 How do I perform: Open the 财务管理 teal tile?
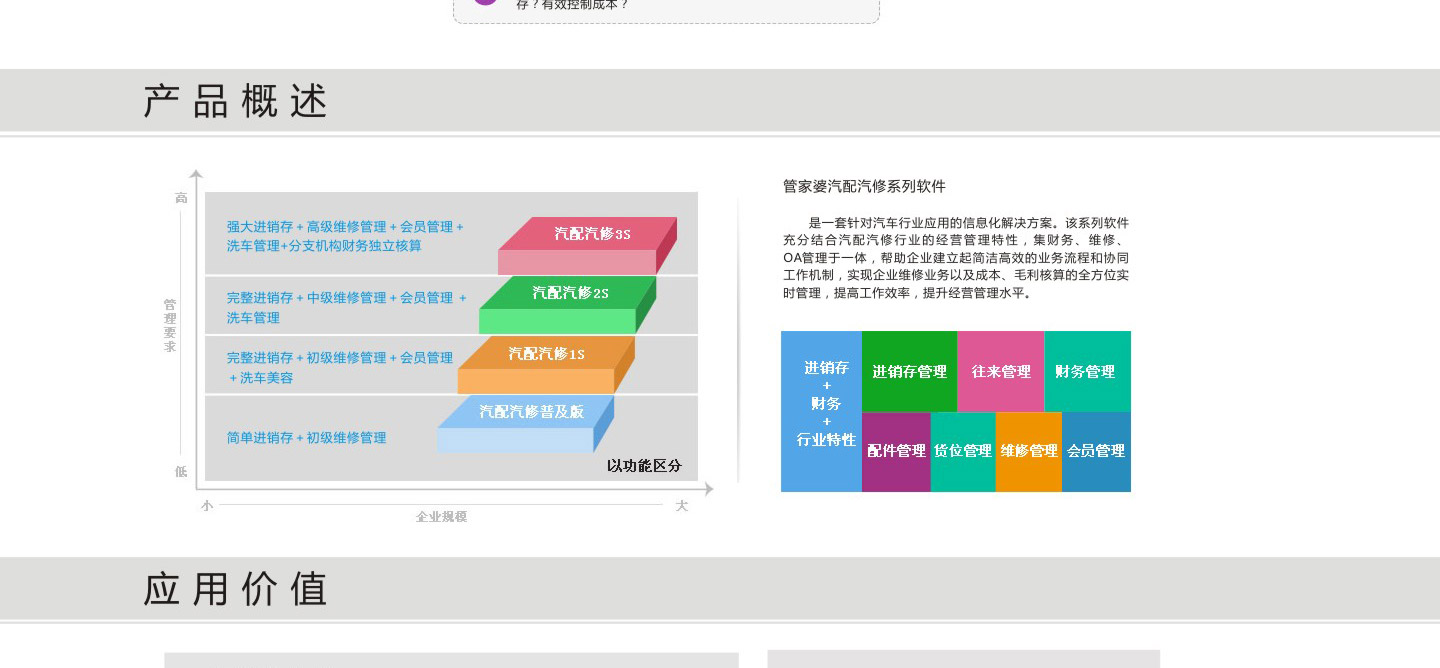pos(1087,372)
